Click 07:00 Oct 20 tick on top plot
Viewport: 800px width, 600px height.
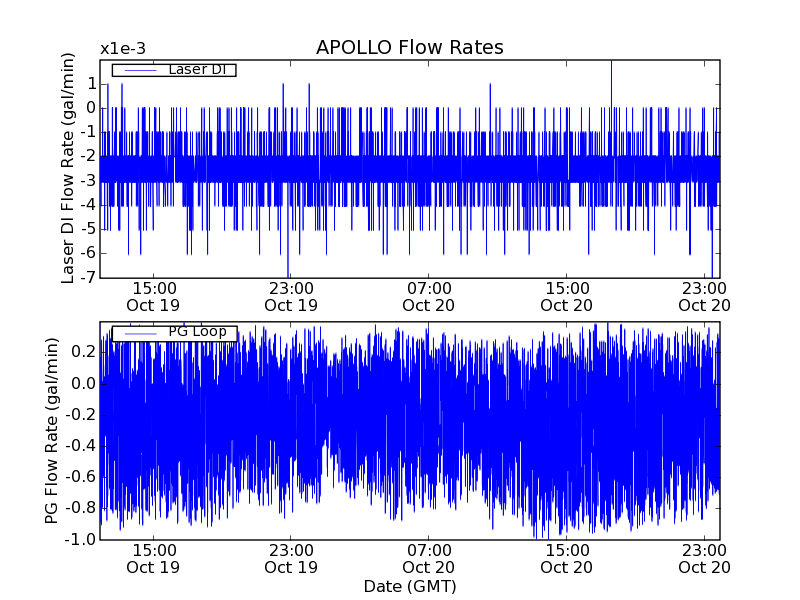[x=429, y=296]
